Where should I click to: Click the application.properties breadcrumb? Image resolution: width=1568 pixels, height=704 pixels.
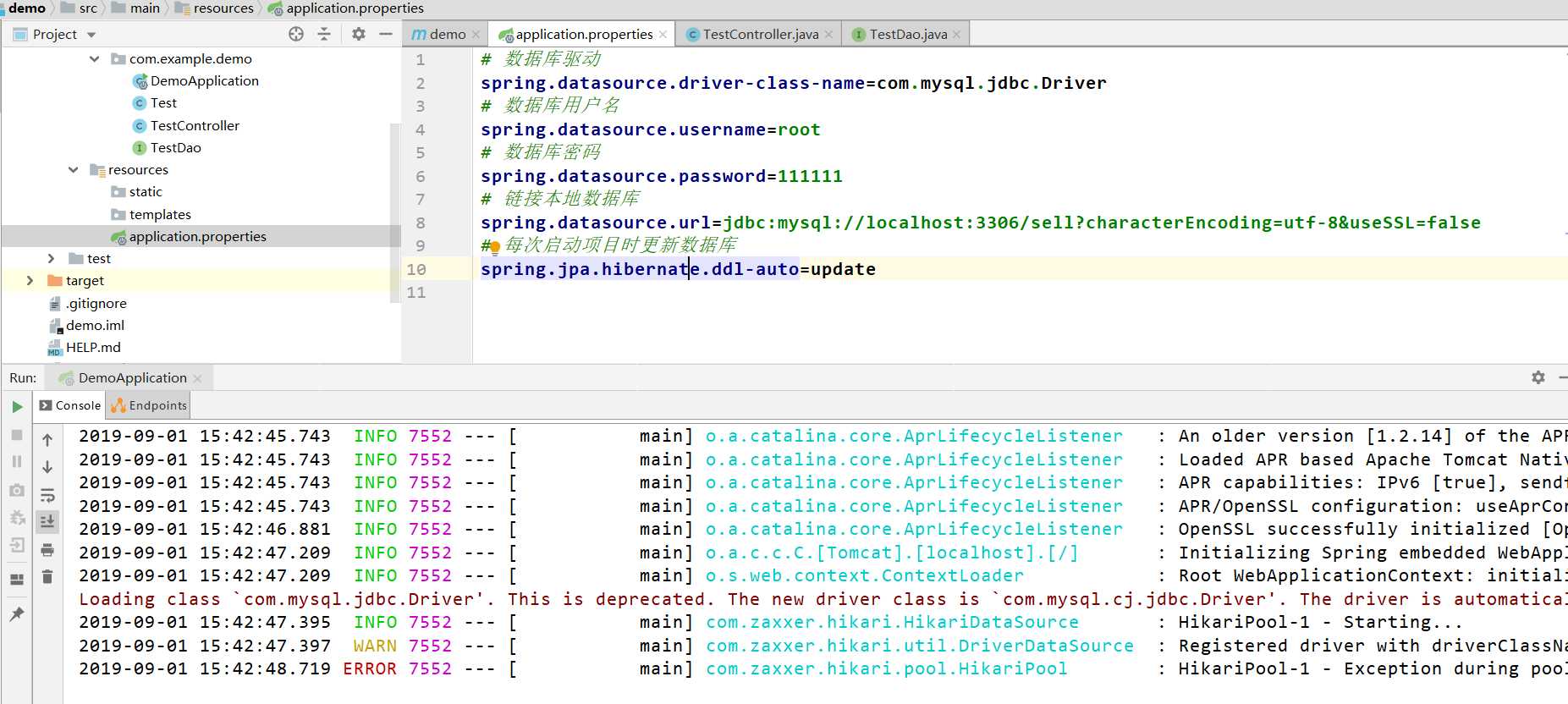coord(346,8)
